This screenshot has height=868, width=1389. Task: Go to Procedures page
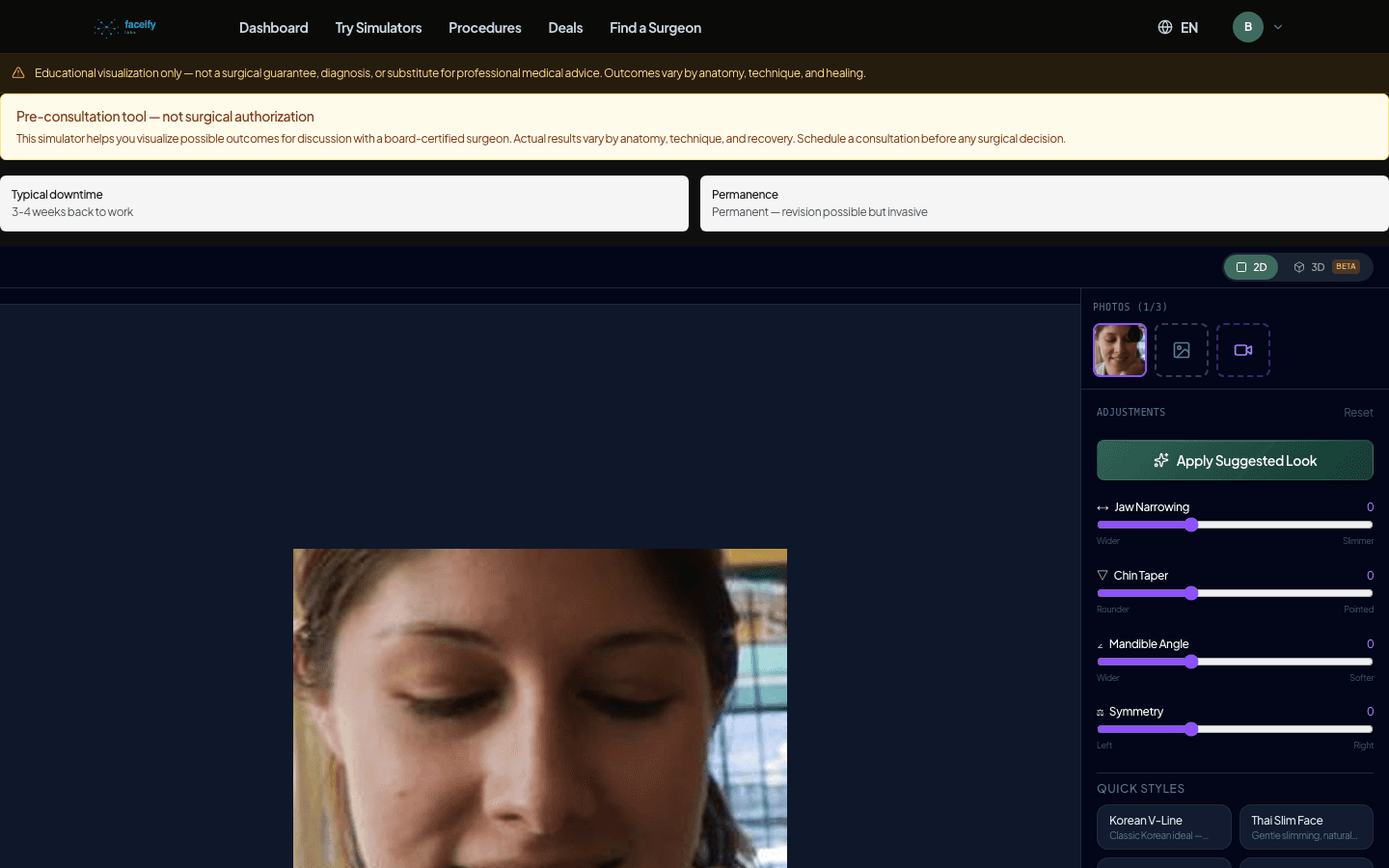click(x=485, y=28)
